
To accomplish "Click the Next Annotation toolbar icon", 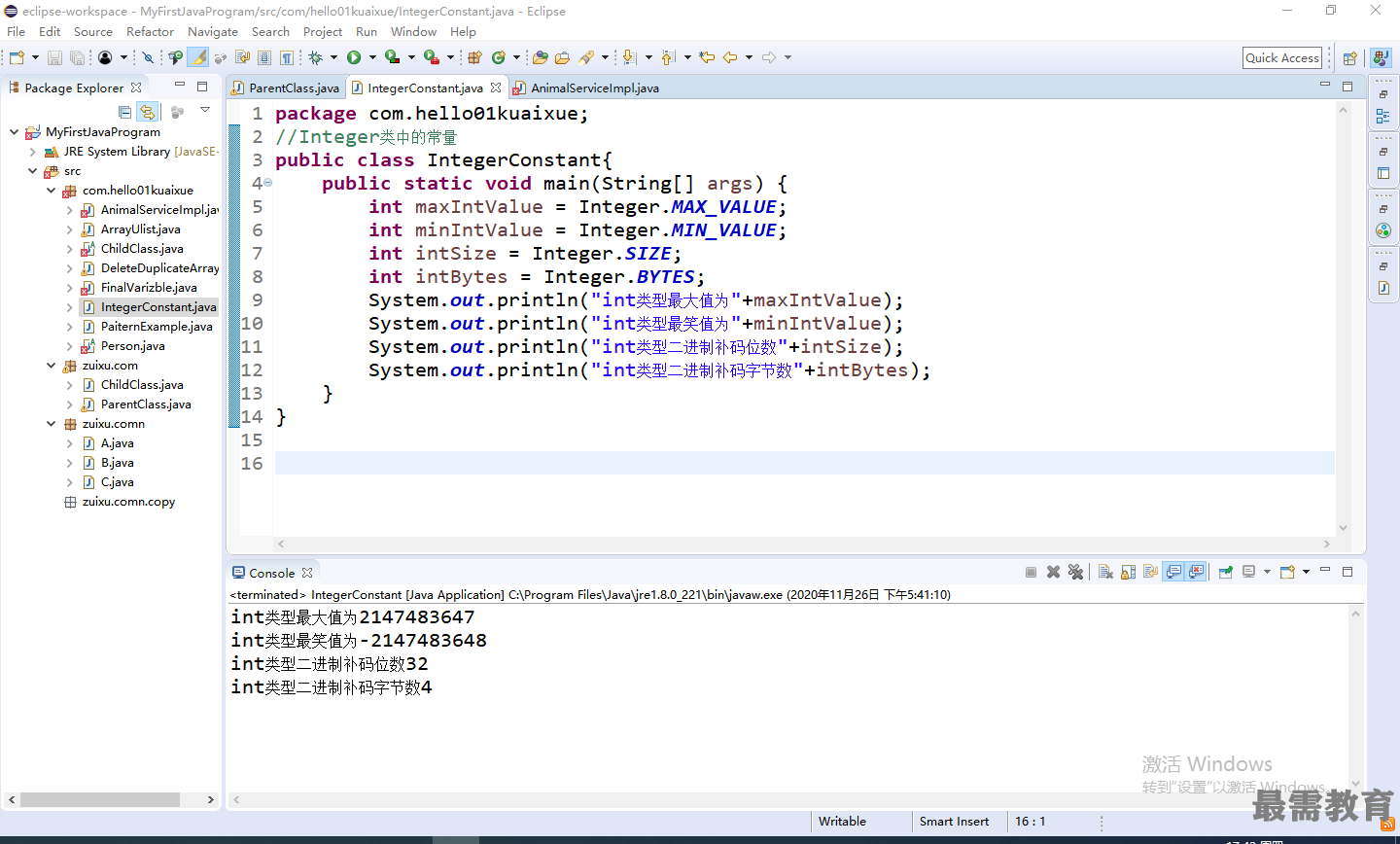I will [629, 57].
